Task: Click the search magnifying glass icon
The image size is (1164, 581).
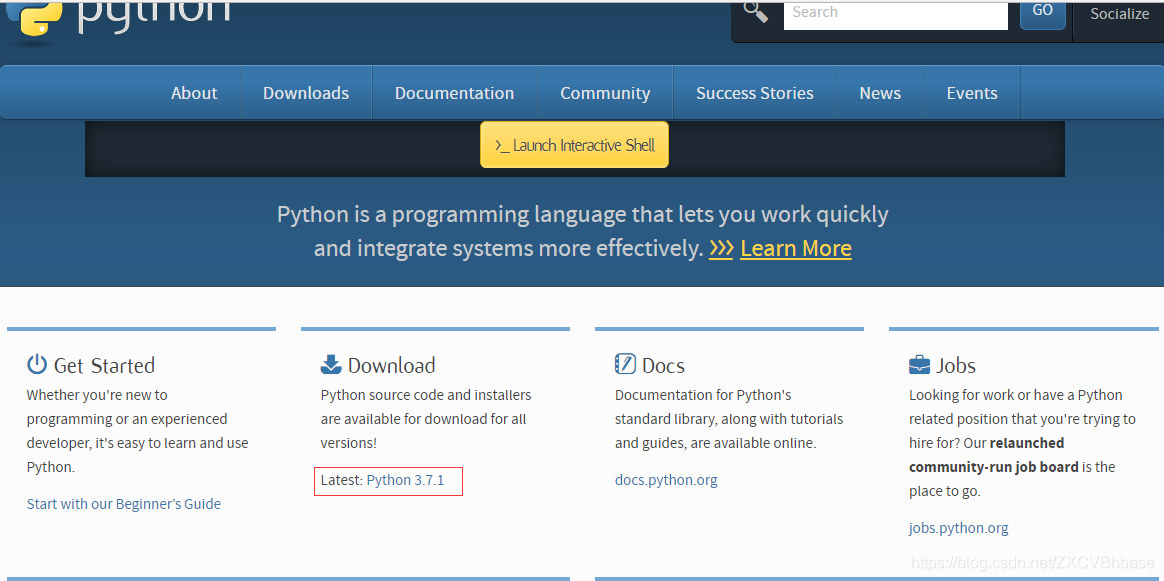Action: click(x=755, y=12)
